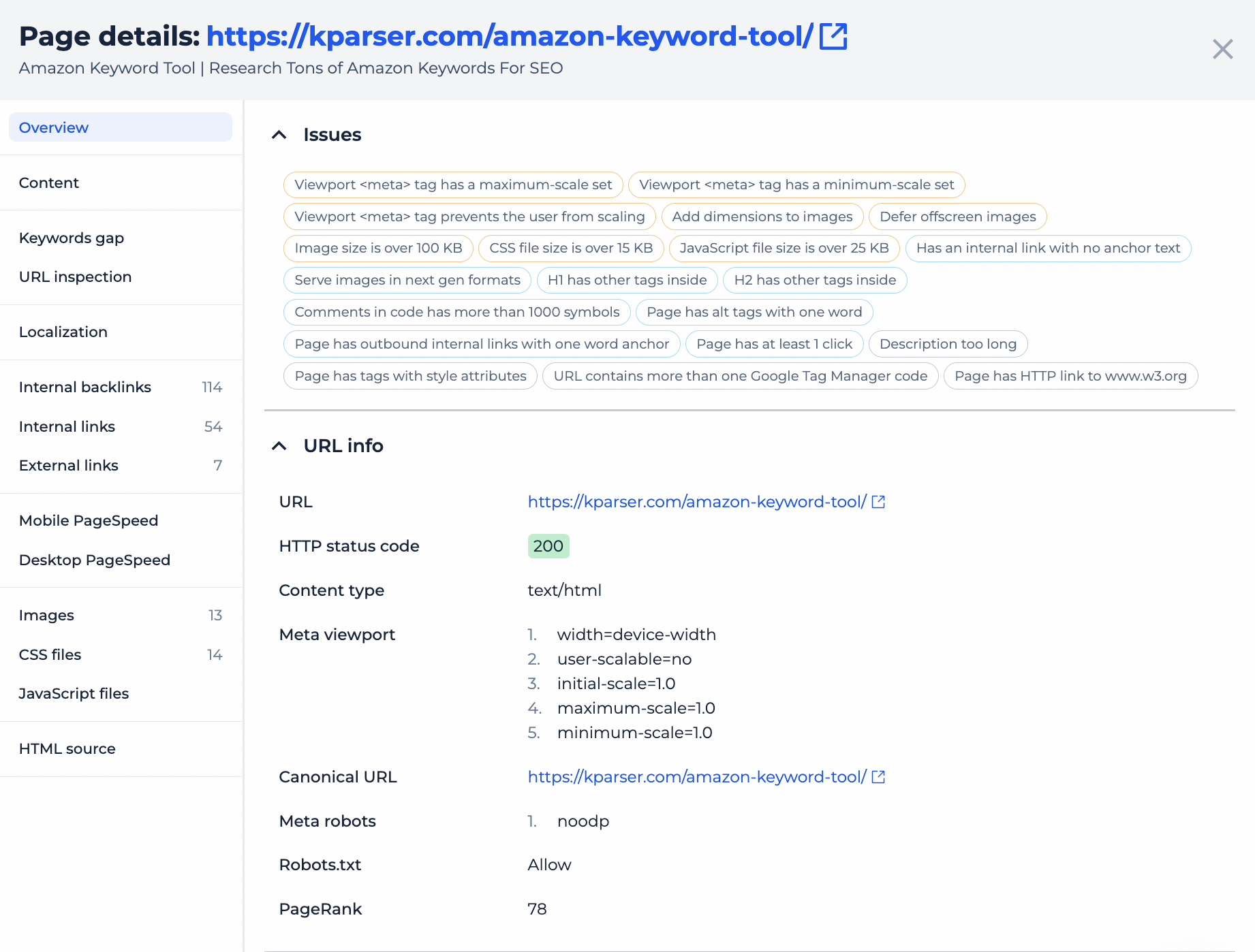Click external-link icon beside the Canonical URL link

(878, 777)
